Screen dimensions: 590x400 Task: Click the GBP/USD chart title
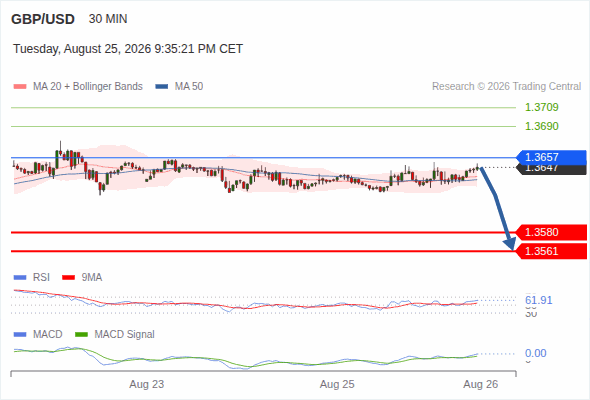(43, 19)
